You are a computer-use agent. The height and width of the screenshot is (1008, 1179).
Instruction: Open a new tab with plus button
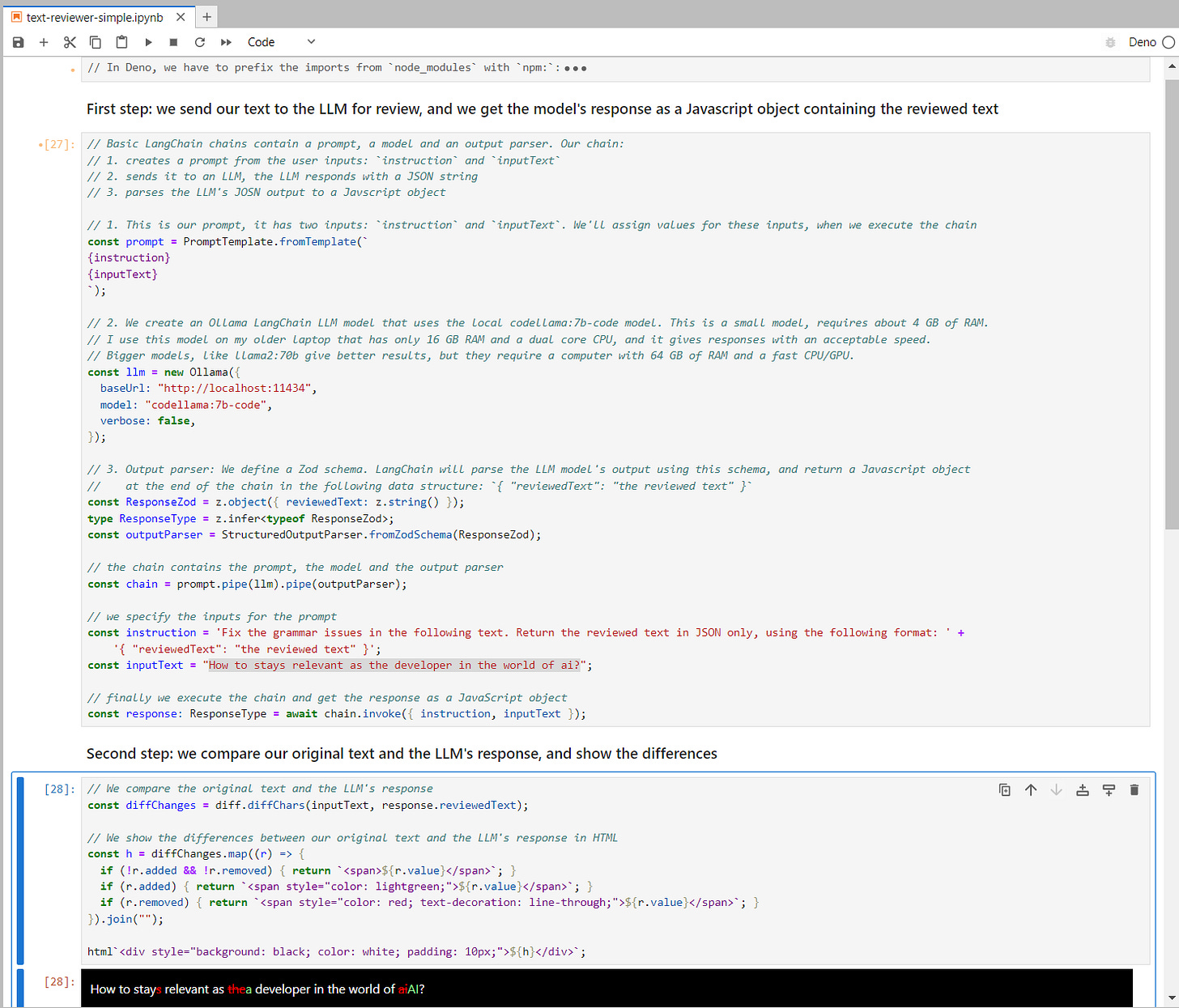point(206,16)
